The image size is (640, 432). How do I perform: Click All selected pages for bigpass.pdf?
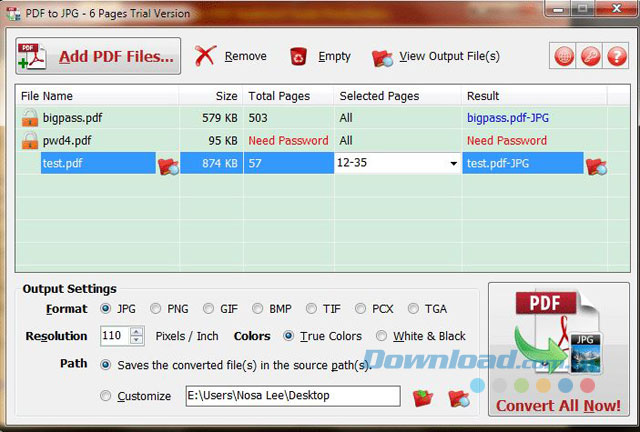pyautogui.click(x=345, y=118)
